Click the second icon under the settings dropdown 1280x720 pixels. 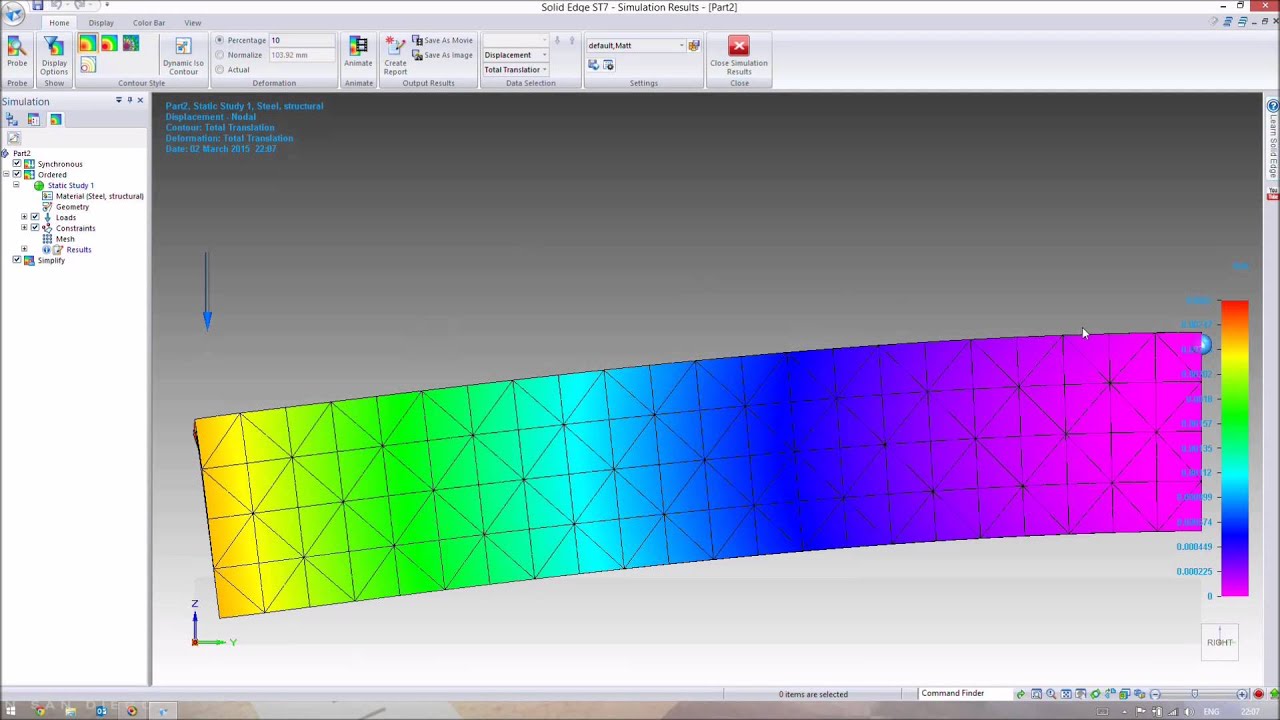608,65
